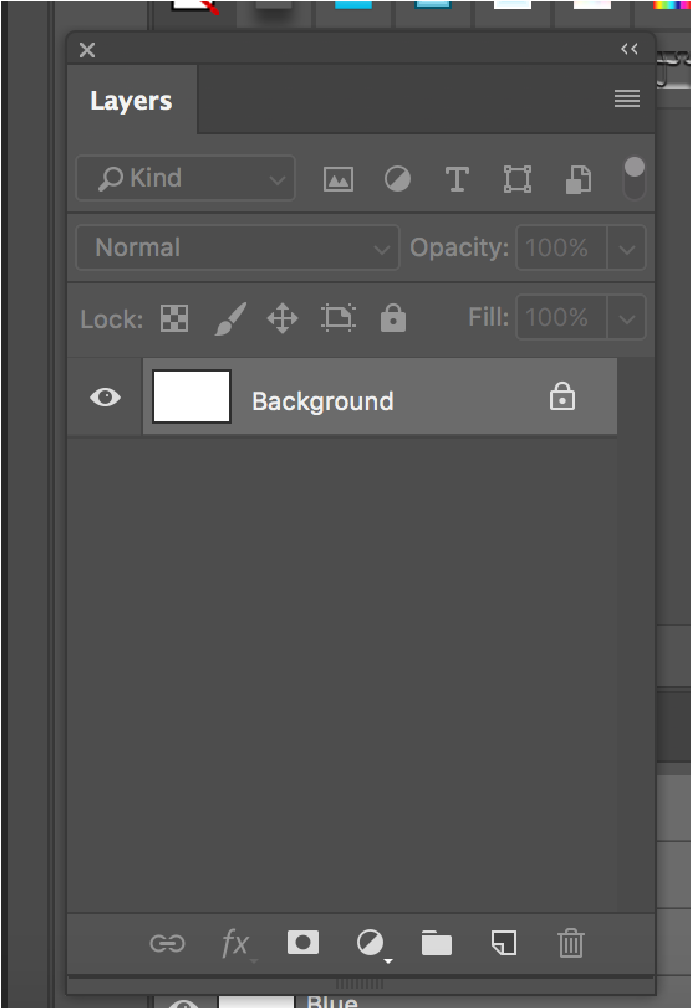Image resolution: width=691 pixels, height=1008 pixels.
Task: Lock image pixels brush icon
Action: 229,319
